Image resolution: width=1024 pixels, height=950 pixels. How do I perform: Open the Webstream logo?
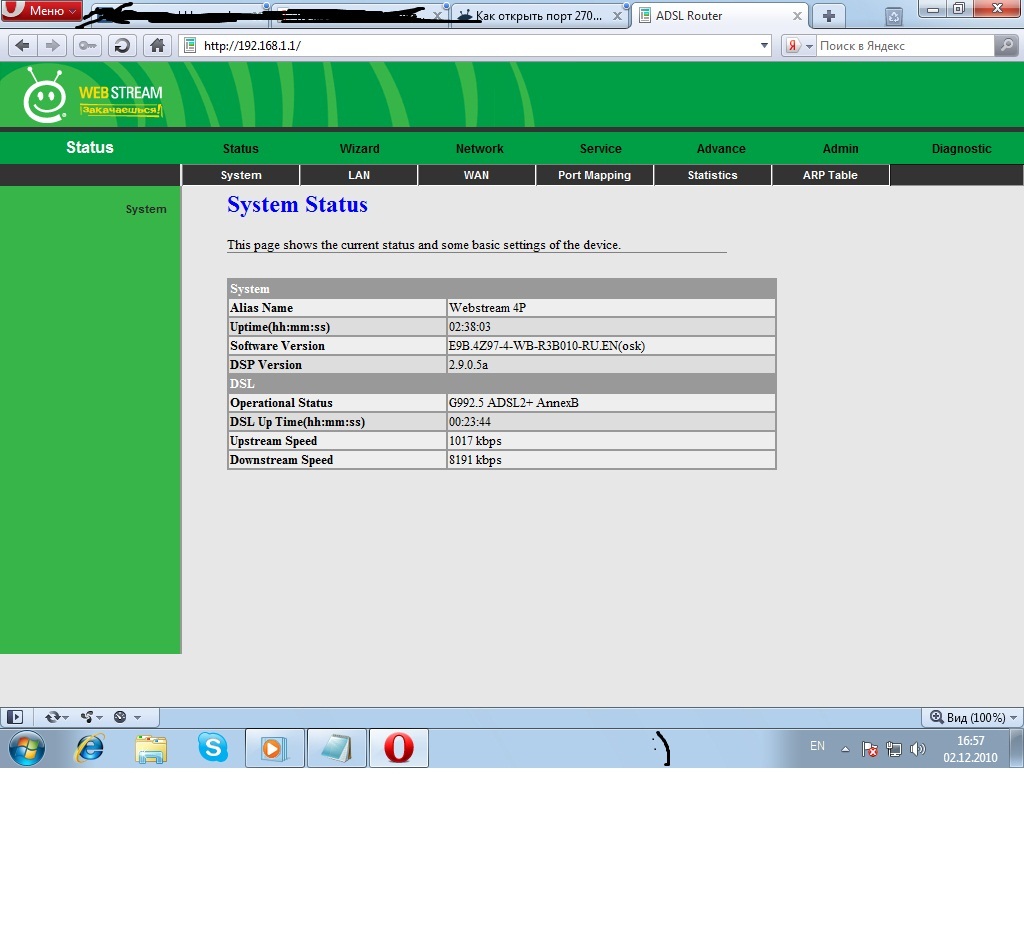pyautogui.click(x=93, y=97)
